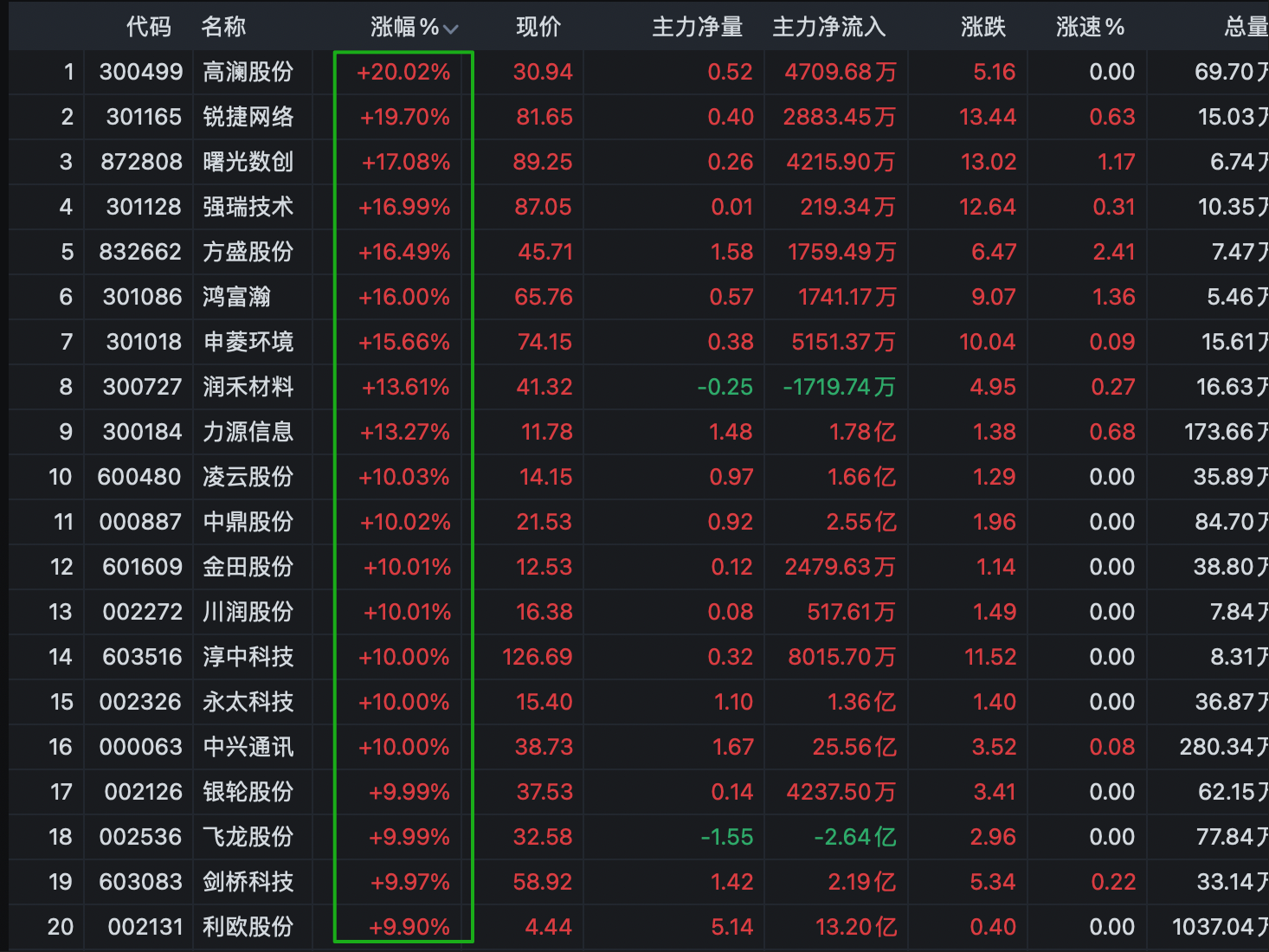Open stock 高澜股份
The height and width of the screenshot is (952, 1269).
point(248,72)
